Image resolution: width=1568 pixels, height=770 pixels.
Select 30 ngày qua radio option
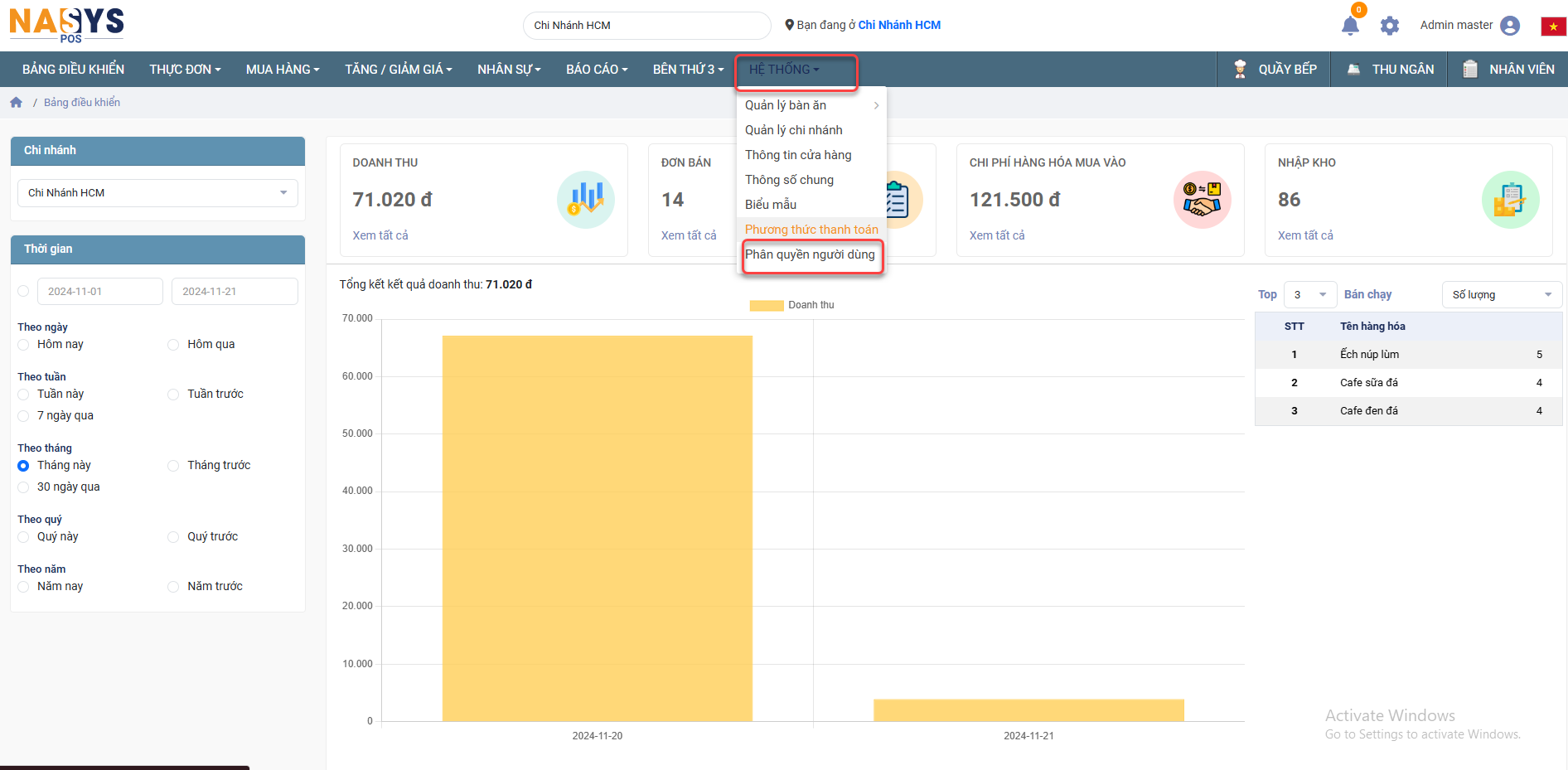(23, 487)
